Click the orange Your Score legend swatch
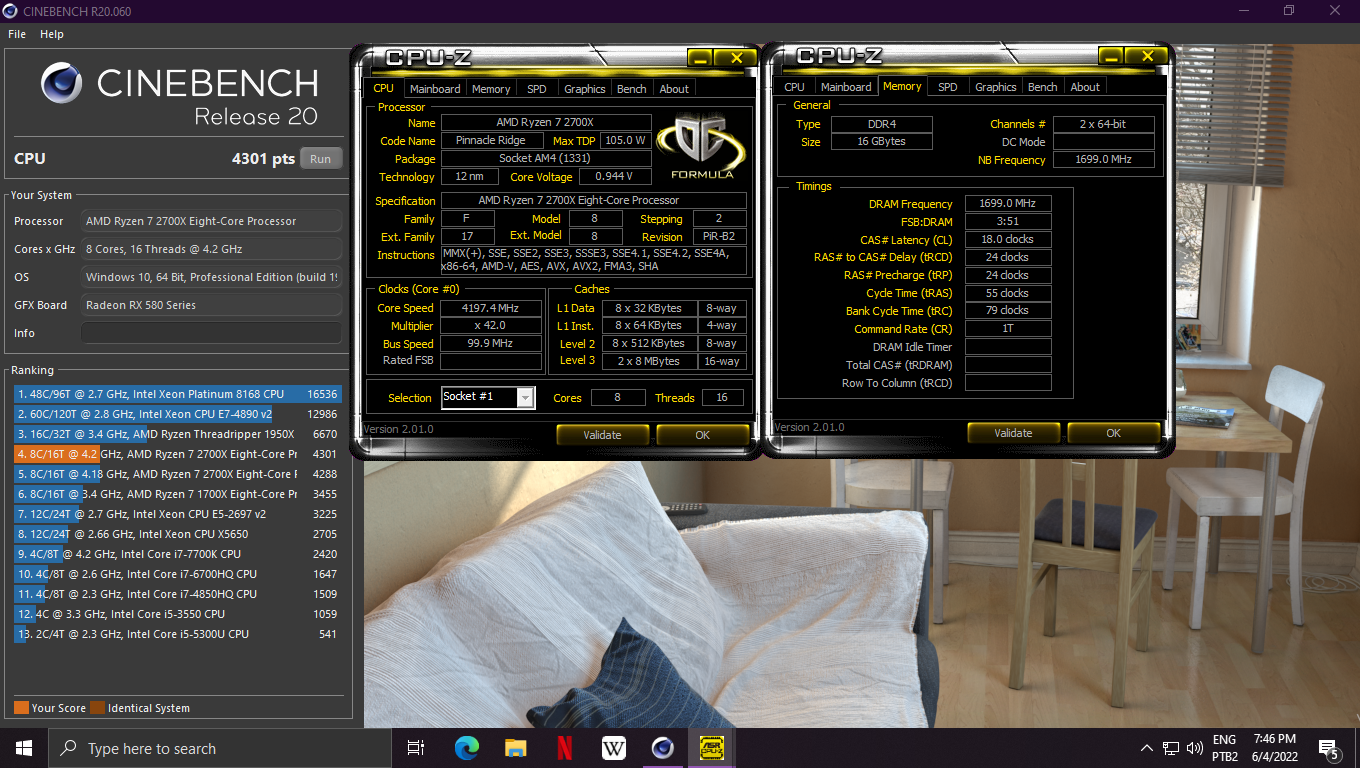Viewport: 1360px width, 768px height. [x=21, y=708]
